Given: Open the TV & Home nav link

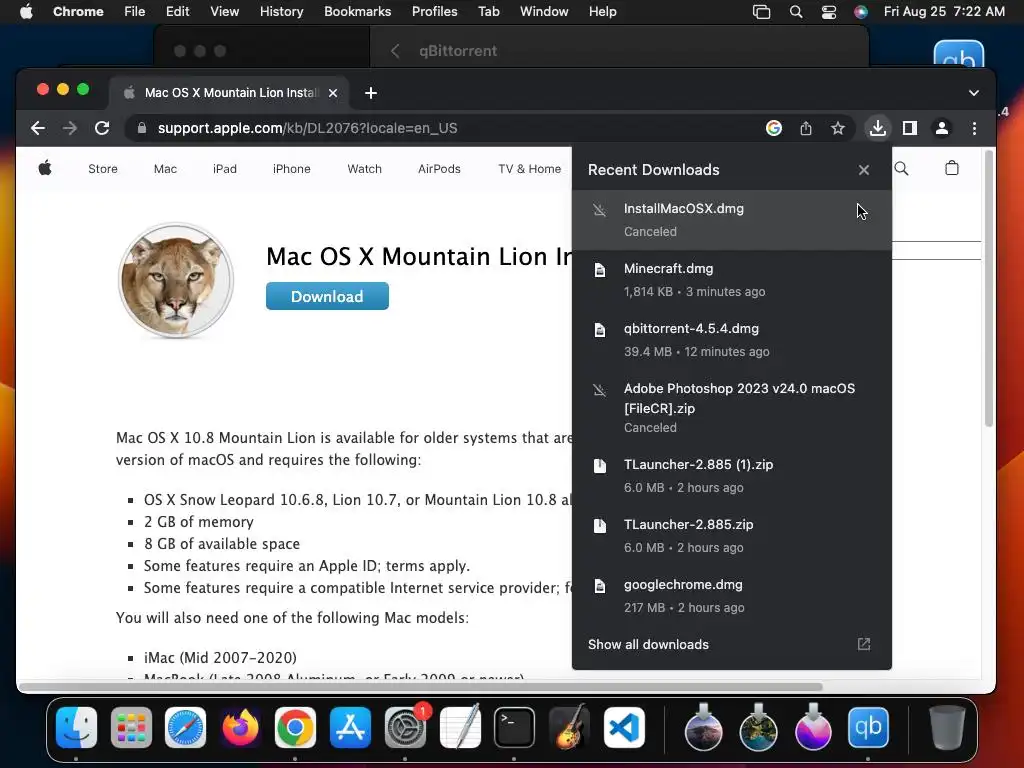Looking at the screenshot, I should pyautogui.click(x=530, y=168).
